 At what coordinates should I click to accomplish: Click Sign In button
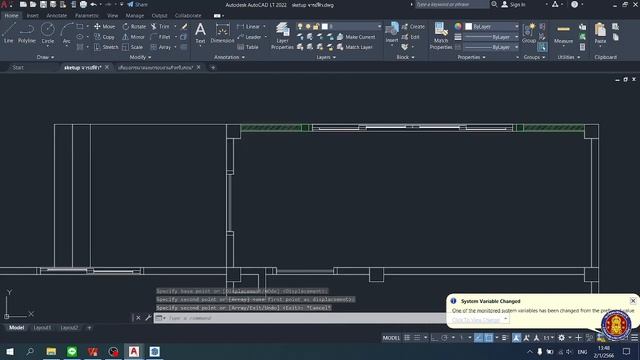(x=513, y=4)
